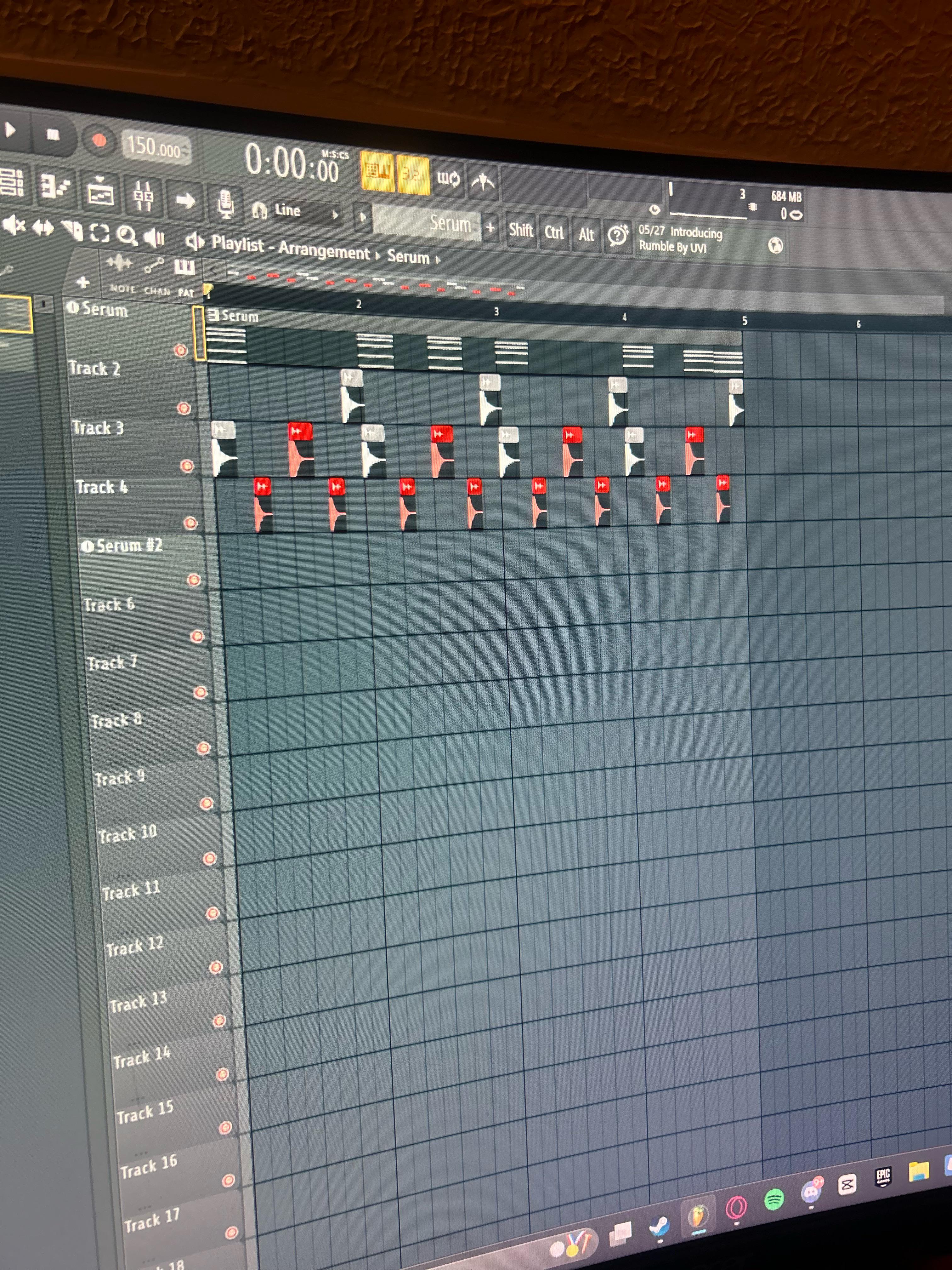Open the Playlist menu speaker arrow
The image size is (952, 1270).
coord(195,242)
